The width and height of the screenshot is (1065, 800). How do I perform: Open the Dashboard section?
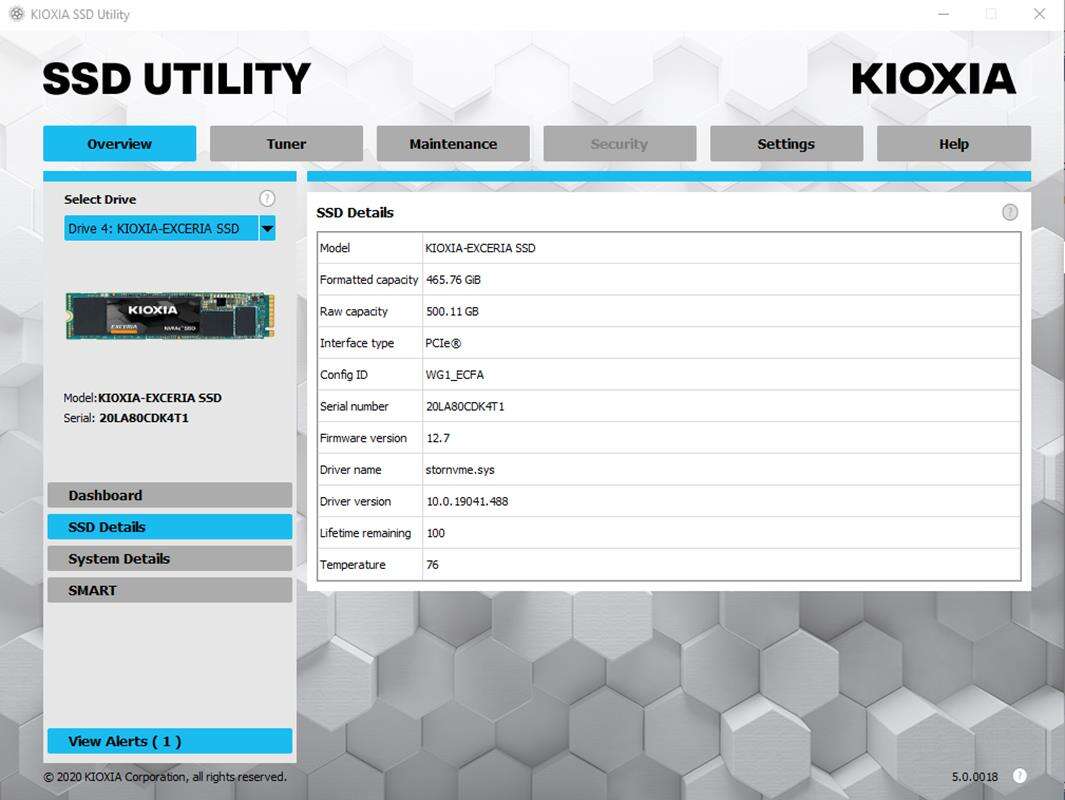pos(169,495)
